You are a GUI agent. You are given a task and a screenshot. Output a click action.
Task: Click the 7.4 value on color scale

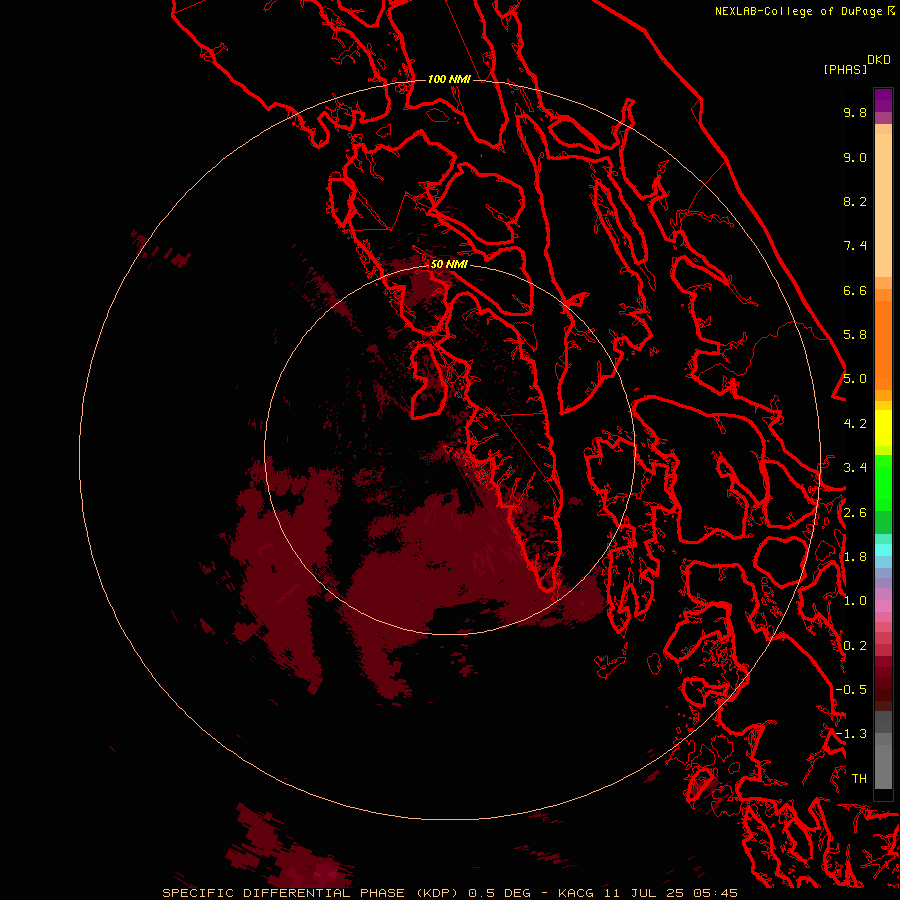(x=855, y=246)
